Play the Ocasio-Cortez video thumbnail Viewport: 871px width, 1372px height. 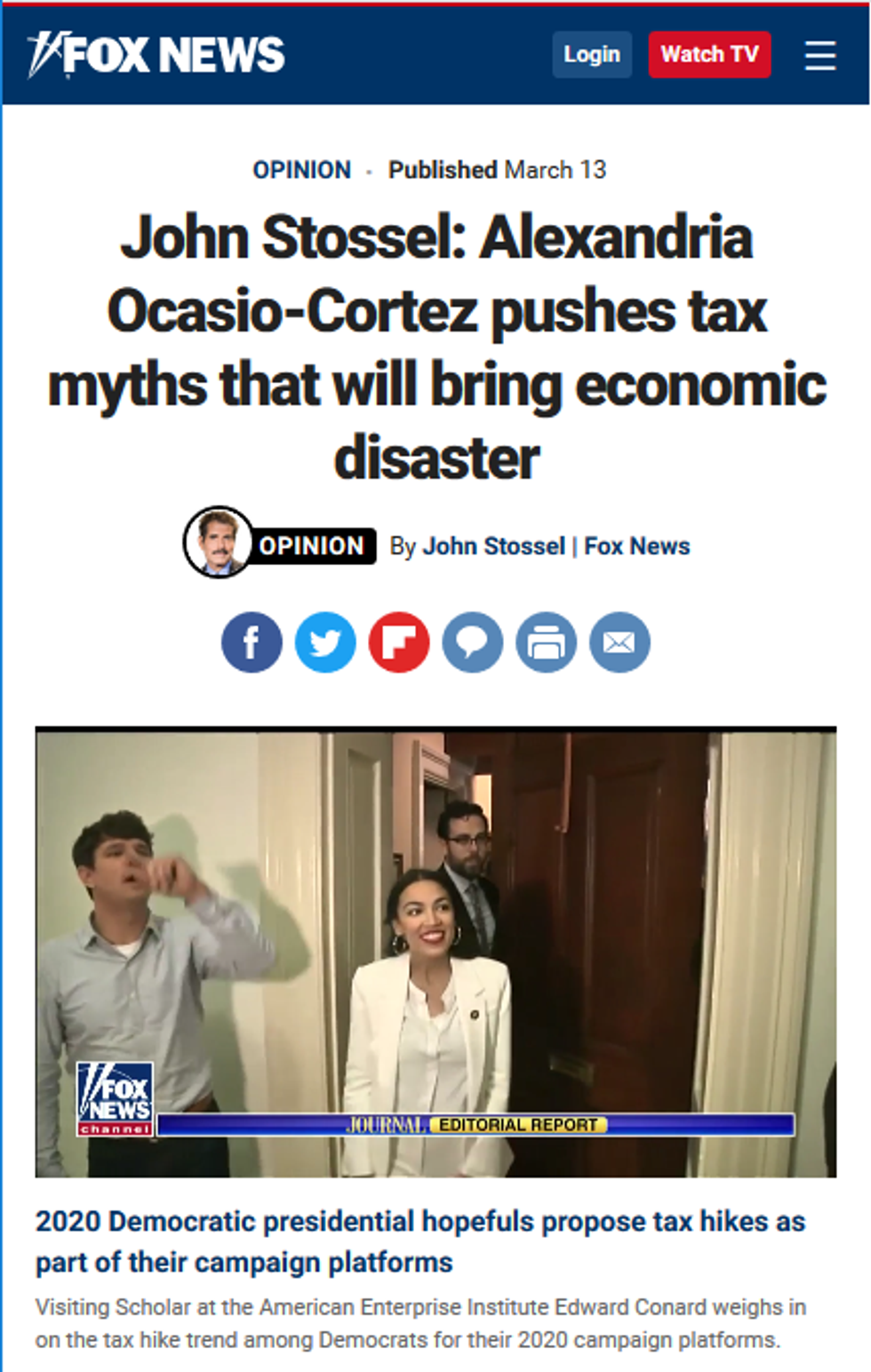pos(435,953)
